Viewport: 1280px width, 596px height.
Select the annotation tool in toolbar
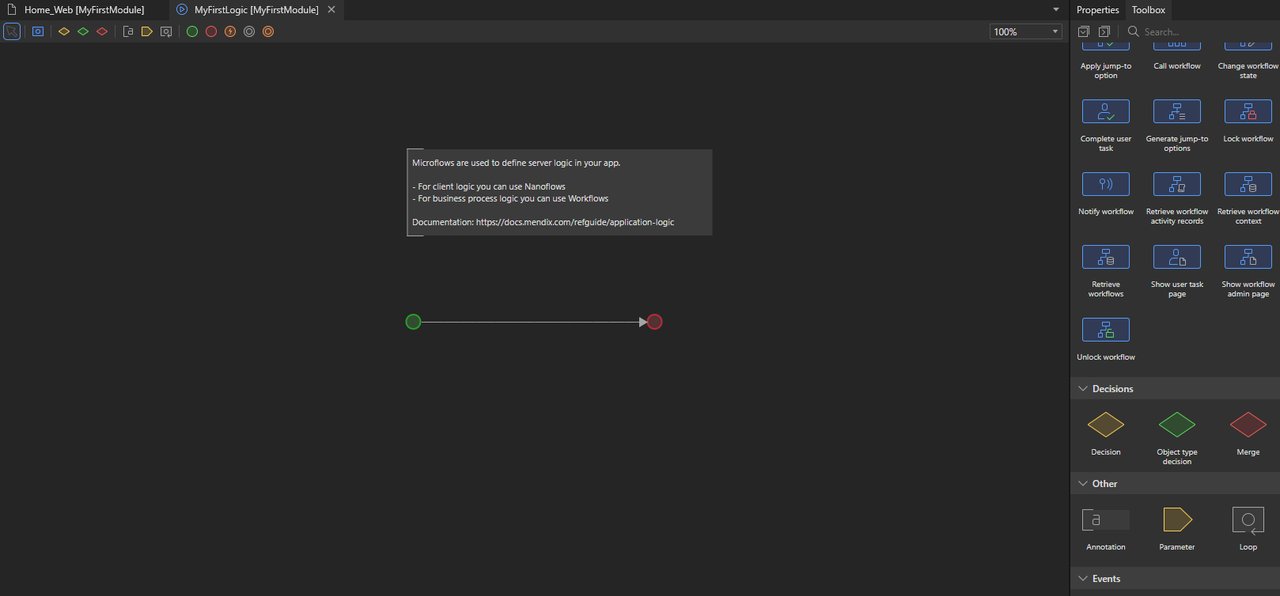click(128, 31)
